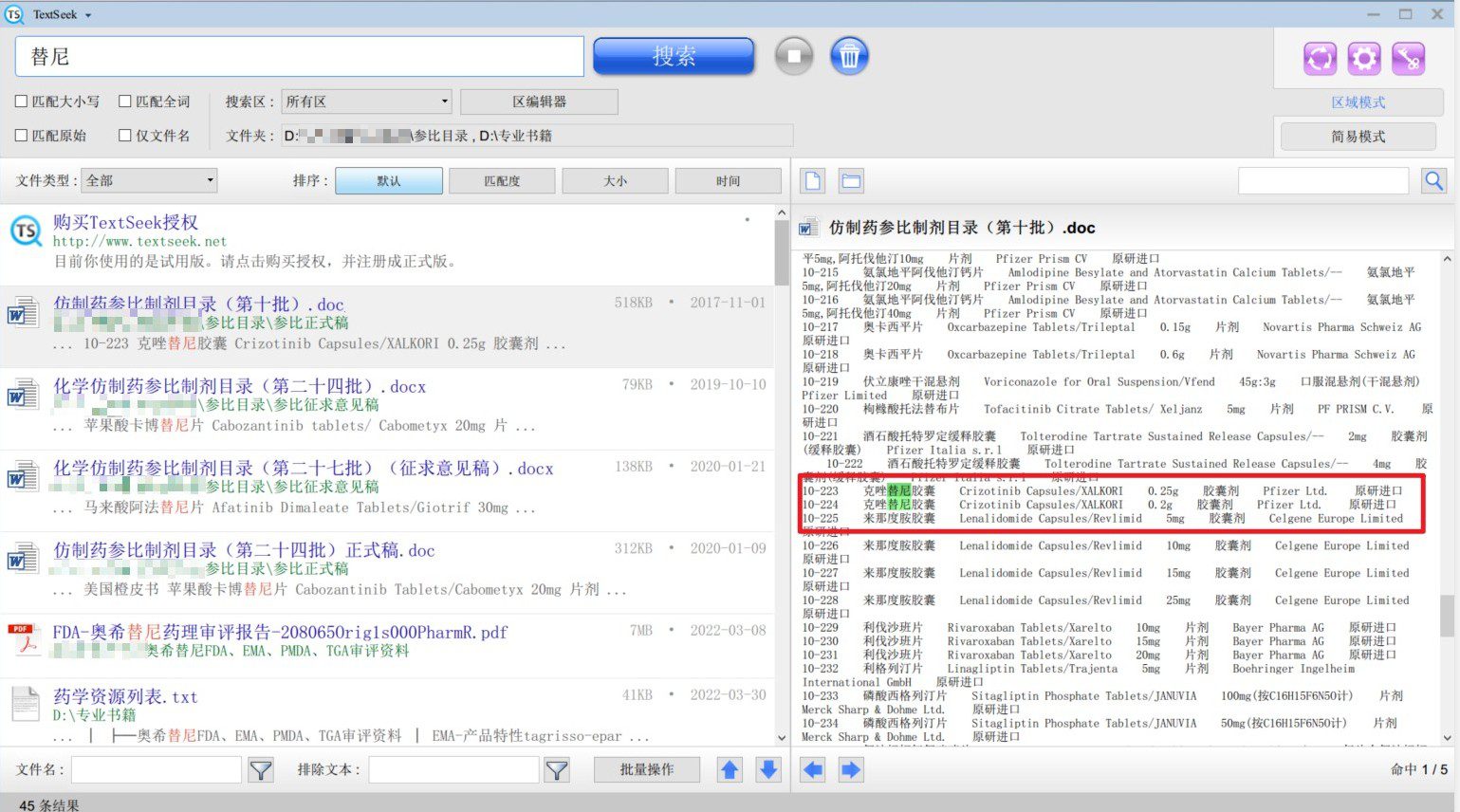
Task: Click text file icon of 药学资源列表.txt
Action: click(24, 705)
